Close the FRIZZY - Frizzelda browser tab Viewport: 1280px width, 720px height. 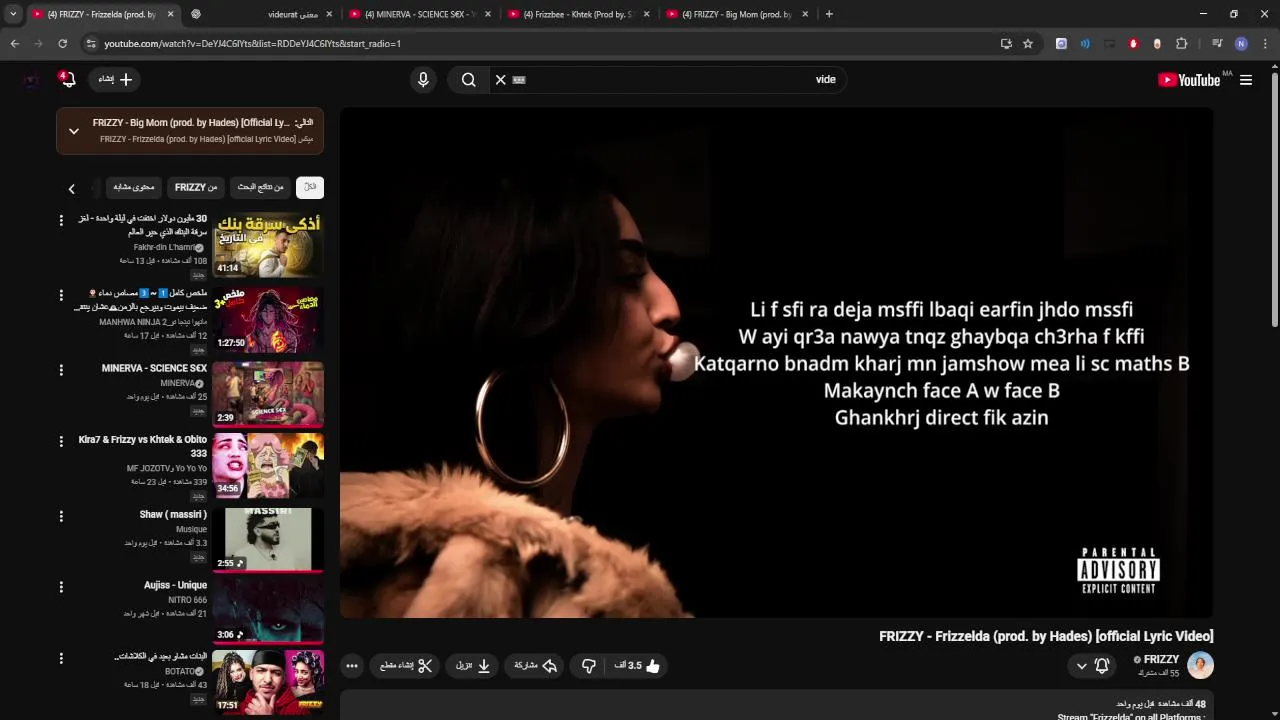coord(170,14)
